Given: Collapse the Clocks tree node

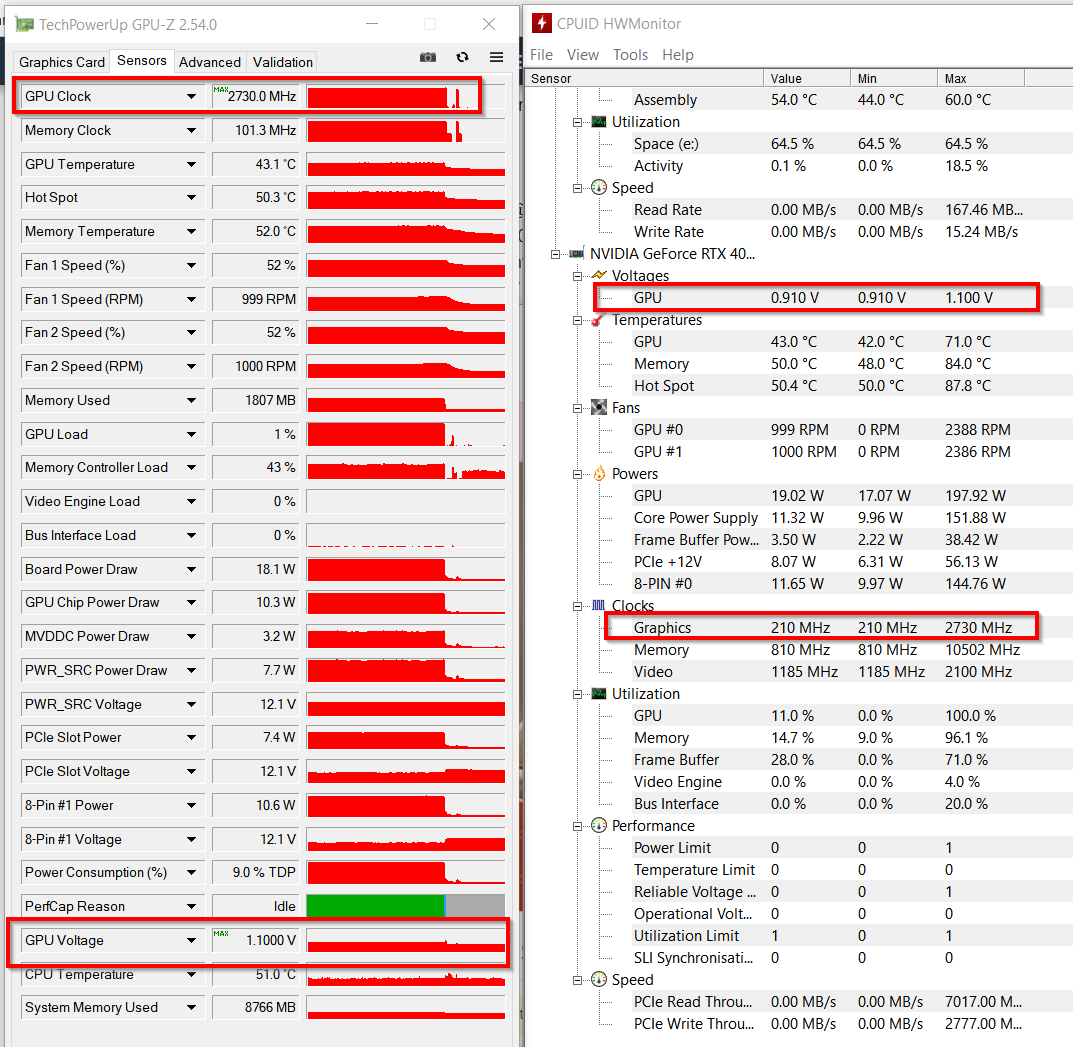Looking at the screenshot, I should coord(578,605).
